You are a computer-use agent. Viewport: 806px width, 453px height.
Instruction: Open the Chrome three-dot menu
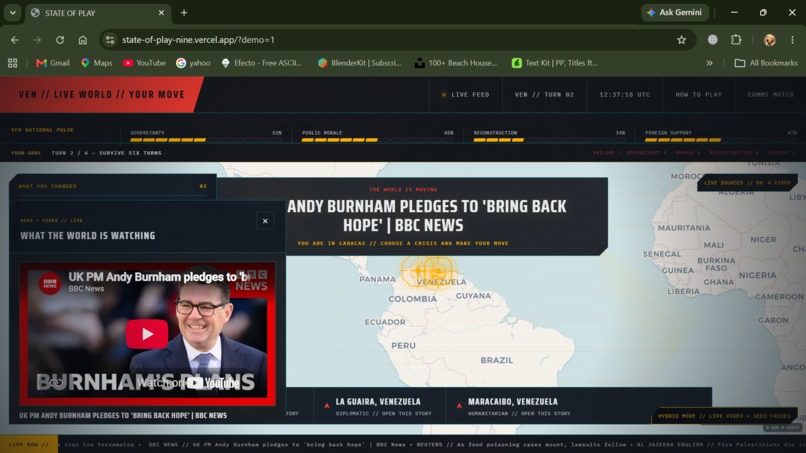(793, 40)
